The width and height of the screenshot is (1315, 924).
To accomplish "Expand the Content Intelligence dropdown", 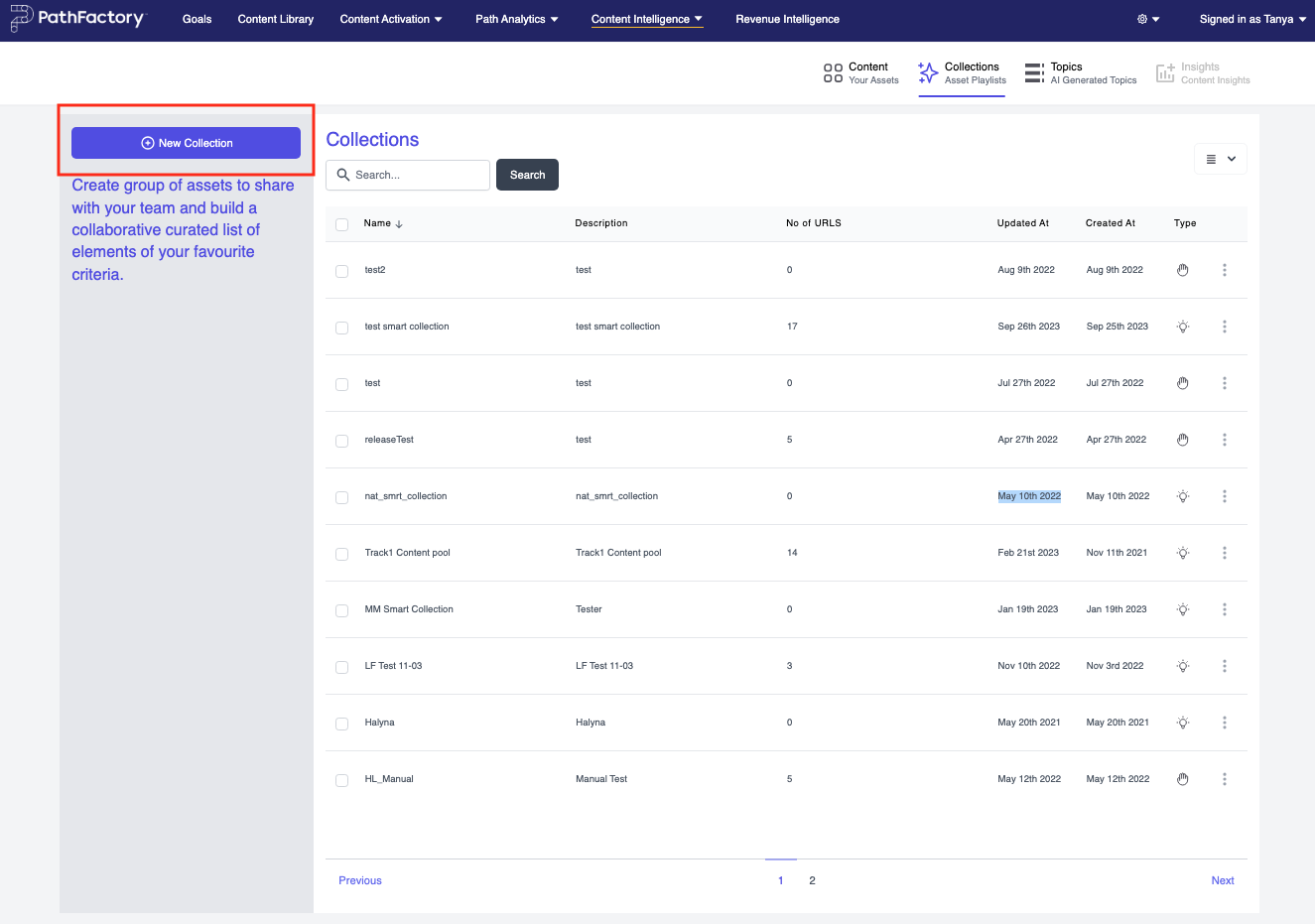I will (647, 19).
